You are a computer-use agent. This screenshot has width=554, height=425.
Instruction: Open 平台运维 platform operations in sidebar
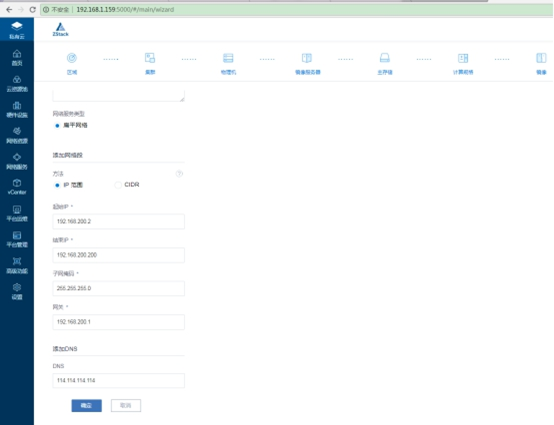pyautogui.click(x=17, y=214)
